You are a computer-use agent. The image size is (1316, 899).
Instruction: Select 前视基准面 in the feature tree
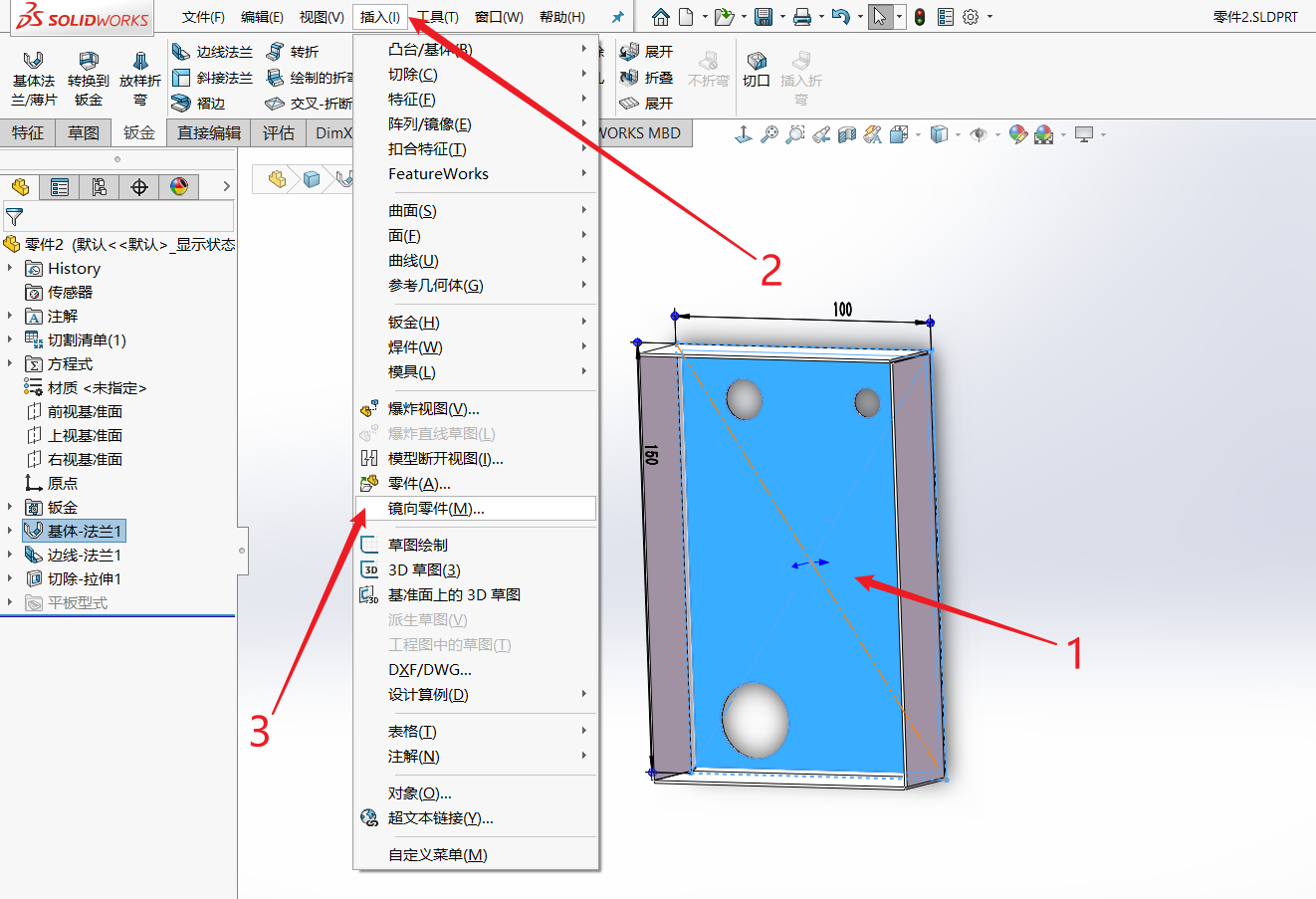pyautogui.click(x=85, y=411)
